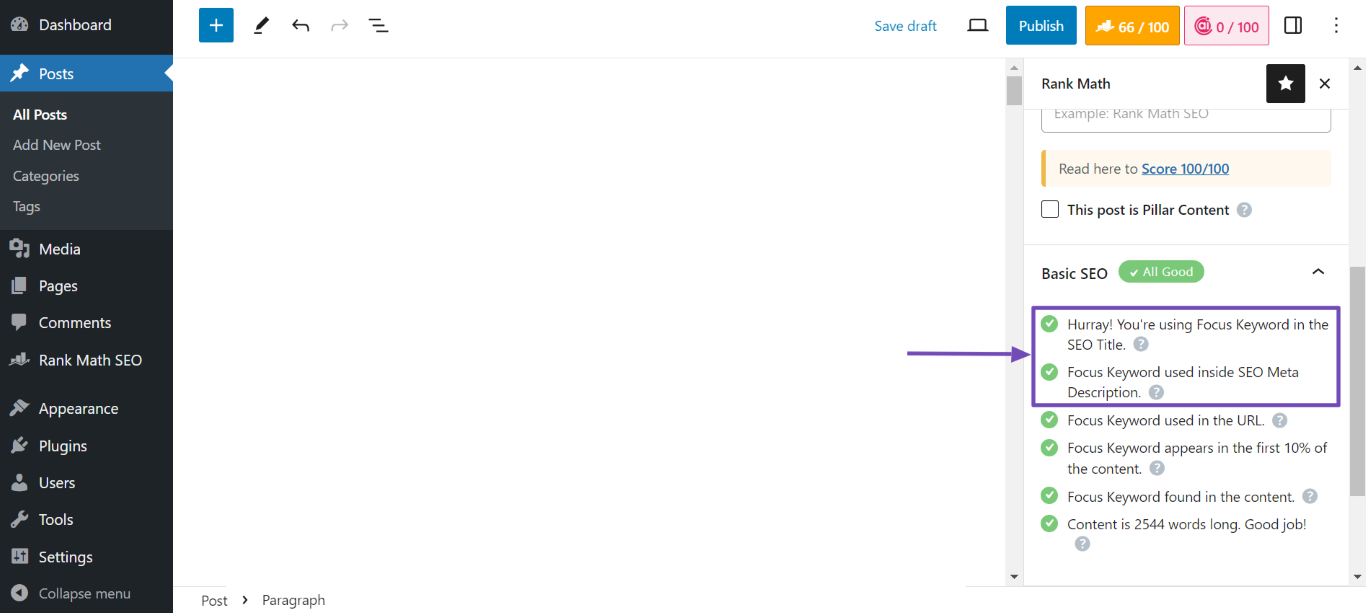Open the Plugins menu
Image resolution: width=1366 pixels, height=613 pixels.
(86, 446)
